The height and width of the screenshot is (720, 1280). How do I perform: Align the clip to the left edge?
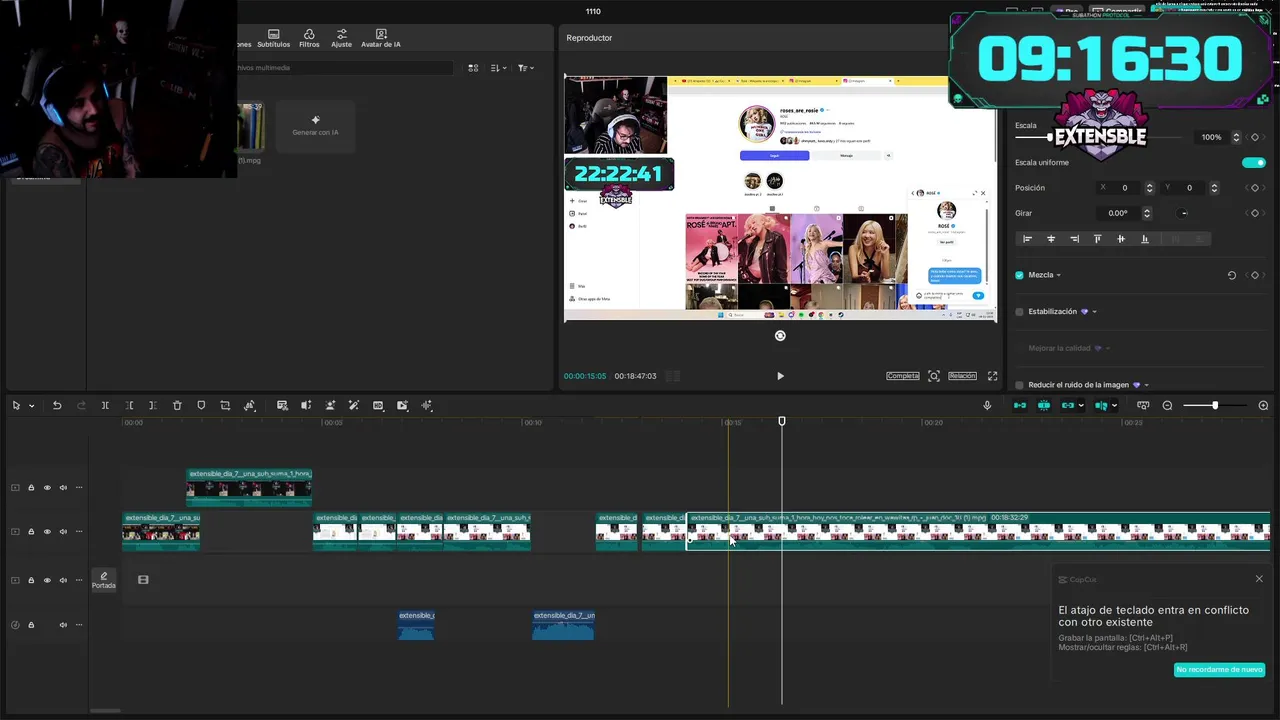pyautogui.click(x=1027, y=239)
